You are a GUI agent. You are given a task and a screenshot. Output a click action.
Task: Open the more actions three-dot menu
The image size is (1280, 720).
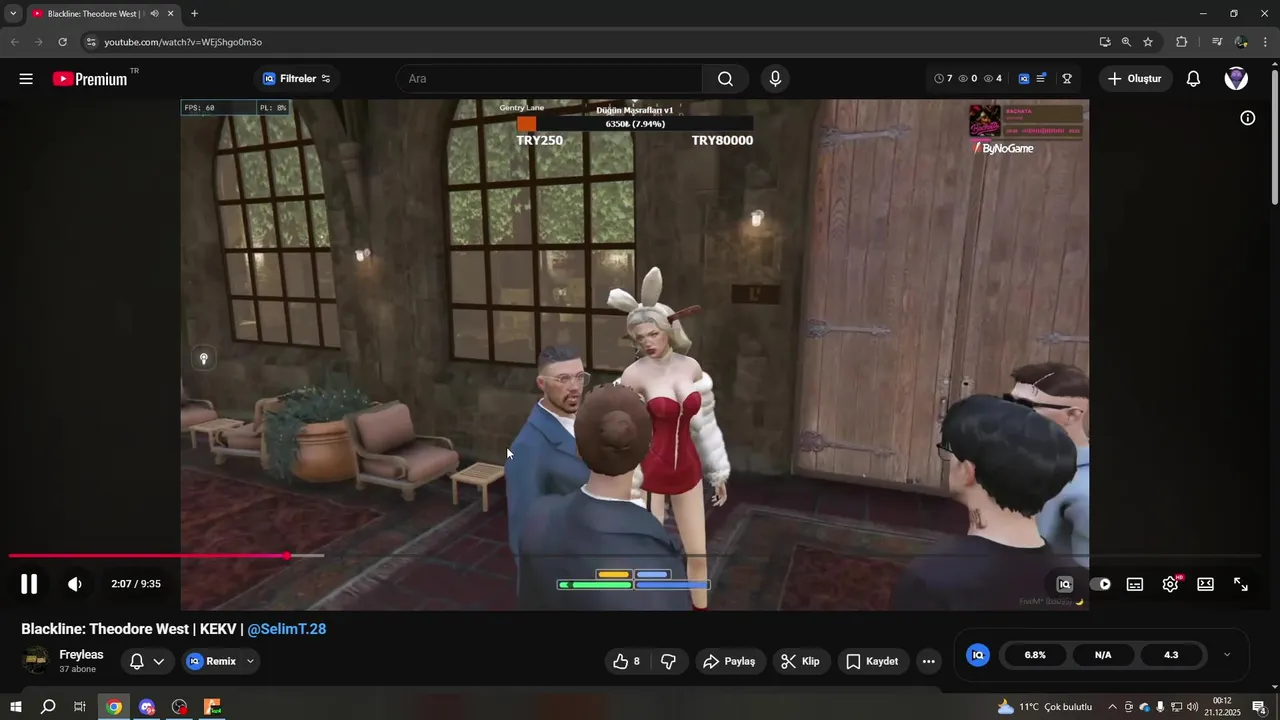click(x=929, y=661)
